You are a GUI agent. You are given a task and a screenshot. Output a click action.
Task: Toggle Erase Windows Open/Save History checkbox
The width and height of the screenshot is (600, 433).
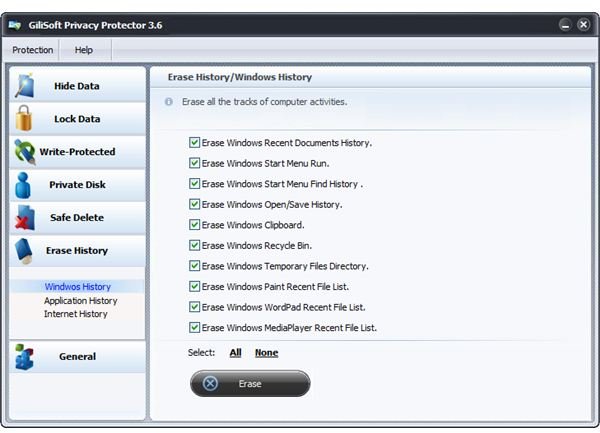[194, 204]
